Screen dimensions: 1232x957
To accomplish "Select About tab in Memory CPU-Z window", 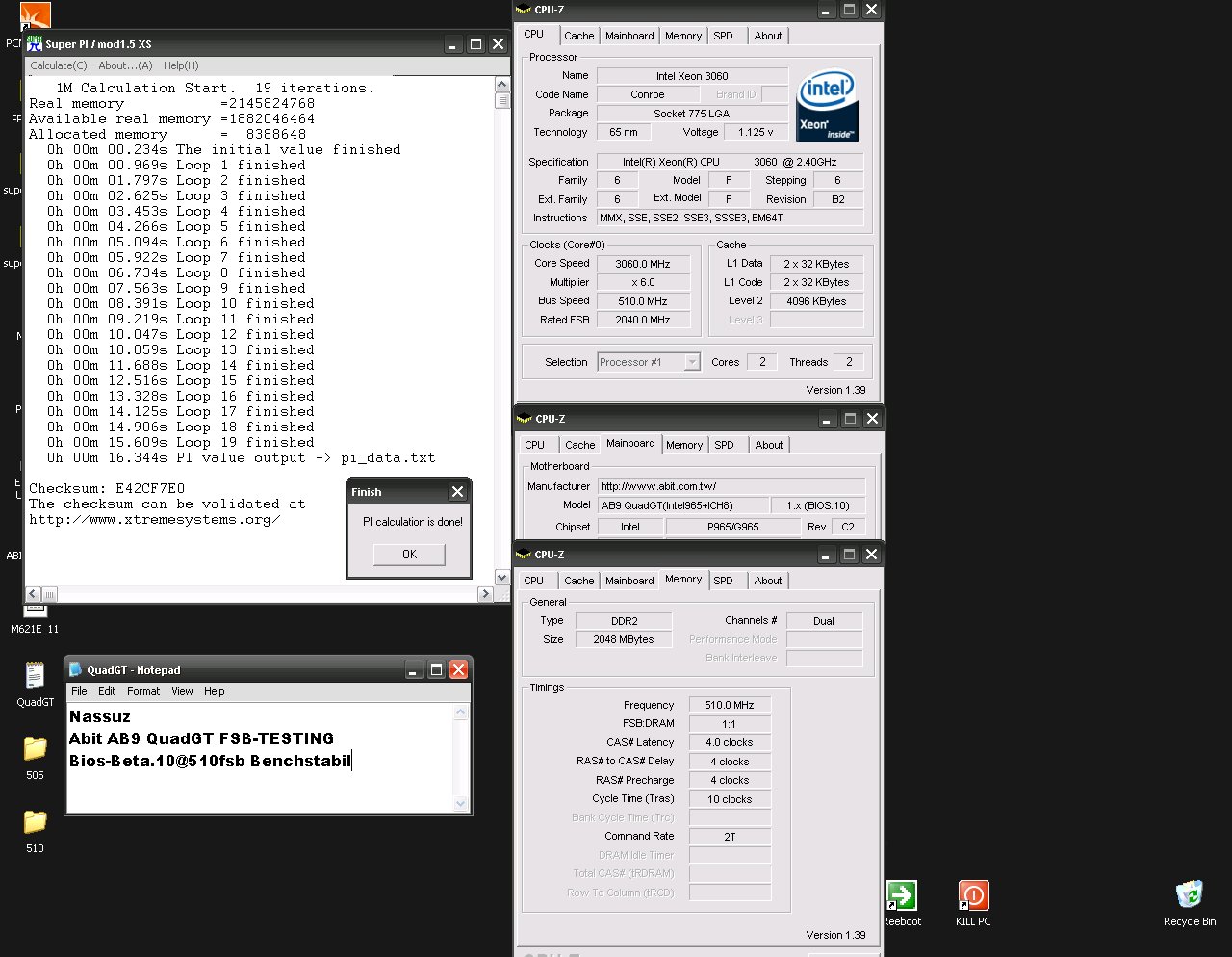I will point(768,581).
